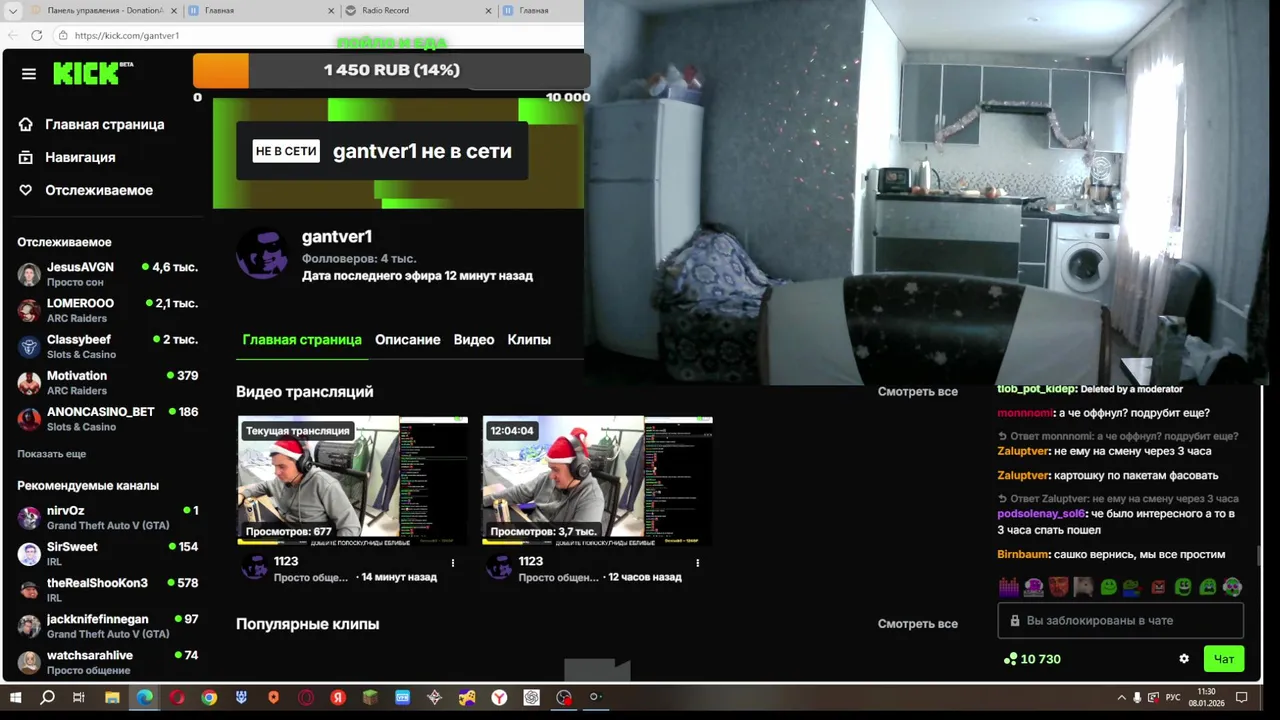Click the 10 730 channel points icon
The height and width of the screenshot is (720, 1280).
click(x=1010, y=659)
